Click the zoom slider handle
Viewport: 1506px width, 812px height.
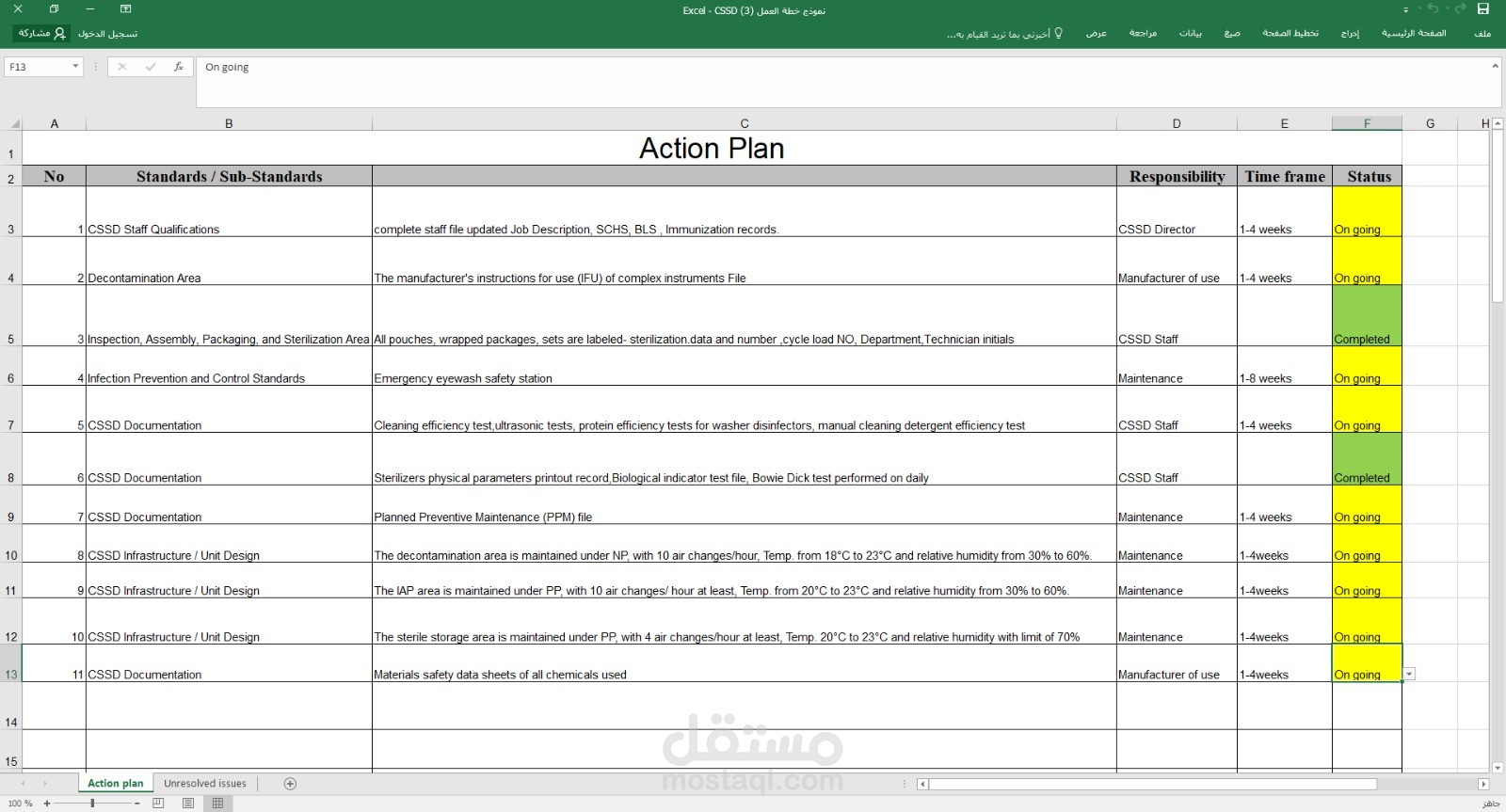tap(92, 804)
